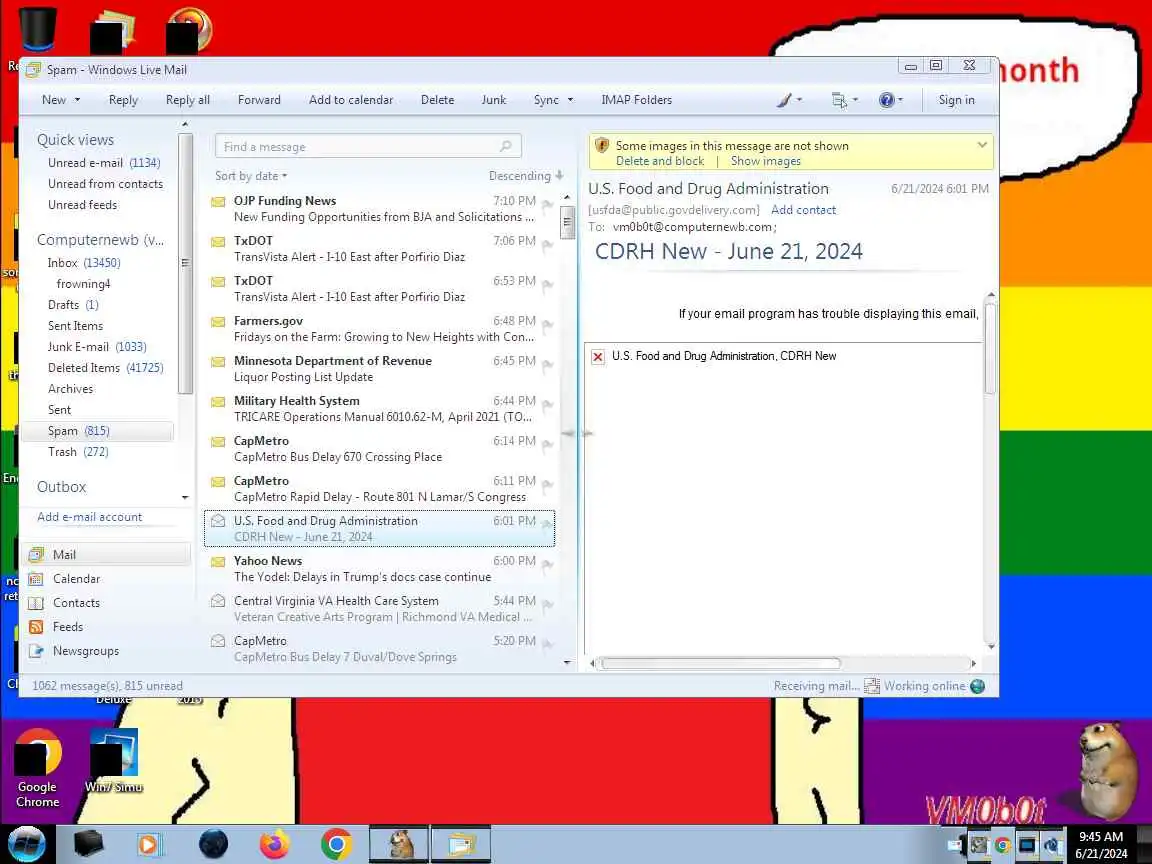Click the security shield icon in info bar
Image resolution: width=1152 pixels, height=864 pixels.
click(602, 145)
